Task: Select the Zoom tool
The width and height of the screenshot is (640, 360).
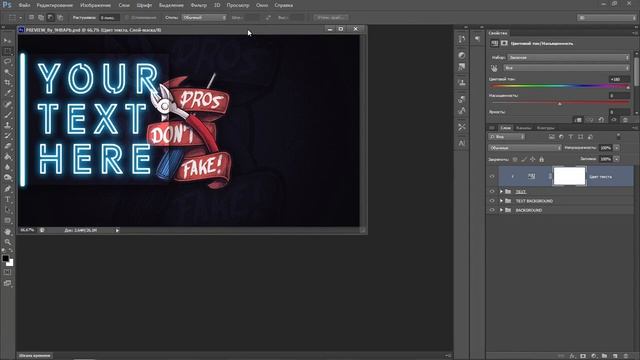Action: pos(7,242)
